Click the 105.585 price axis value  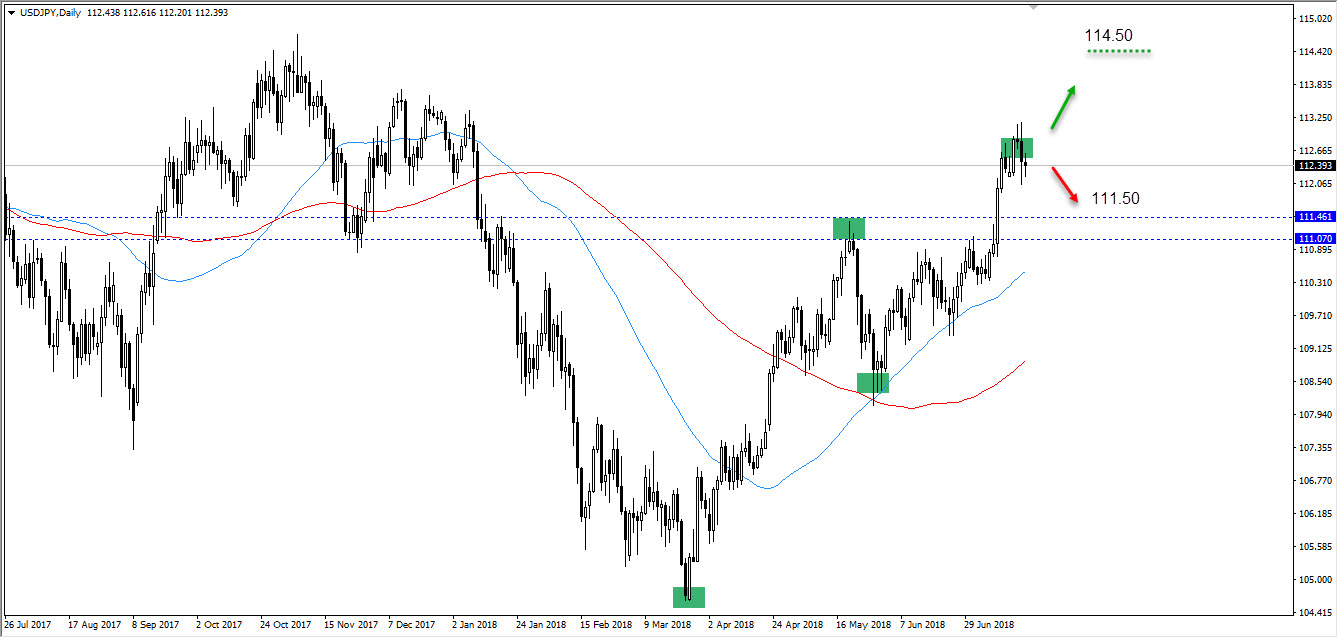click(1313, 547)
